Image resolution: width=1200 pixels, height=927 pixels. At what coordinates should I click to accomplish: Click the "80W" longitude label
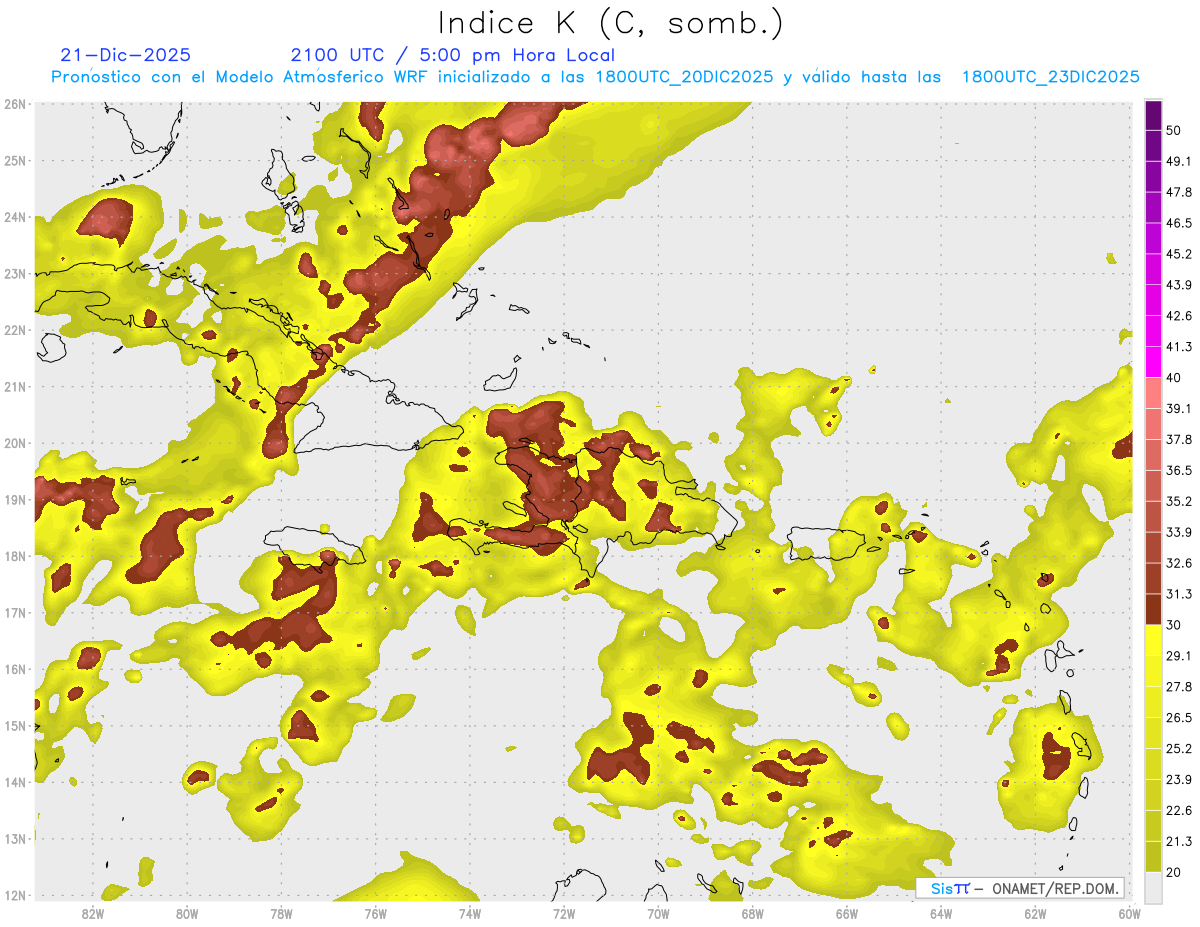187,913
